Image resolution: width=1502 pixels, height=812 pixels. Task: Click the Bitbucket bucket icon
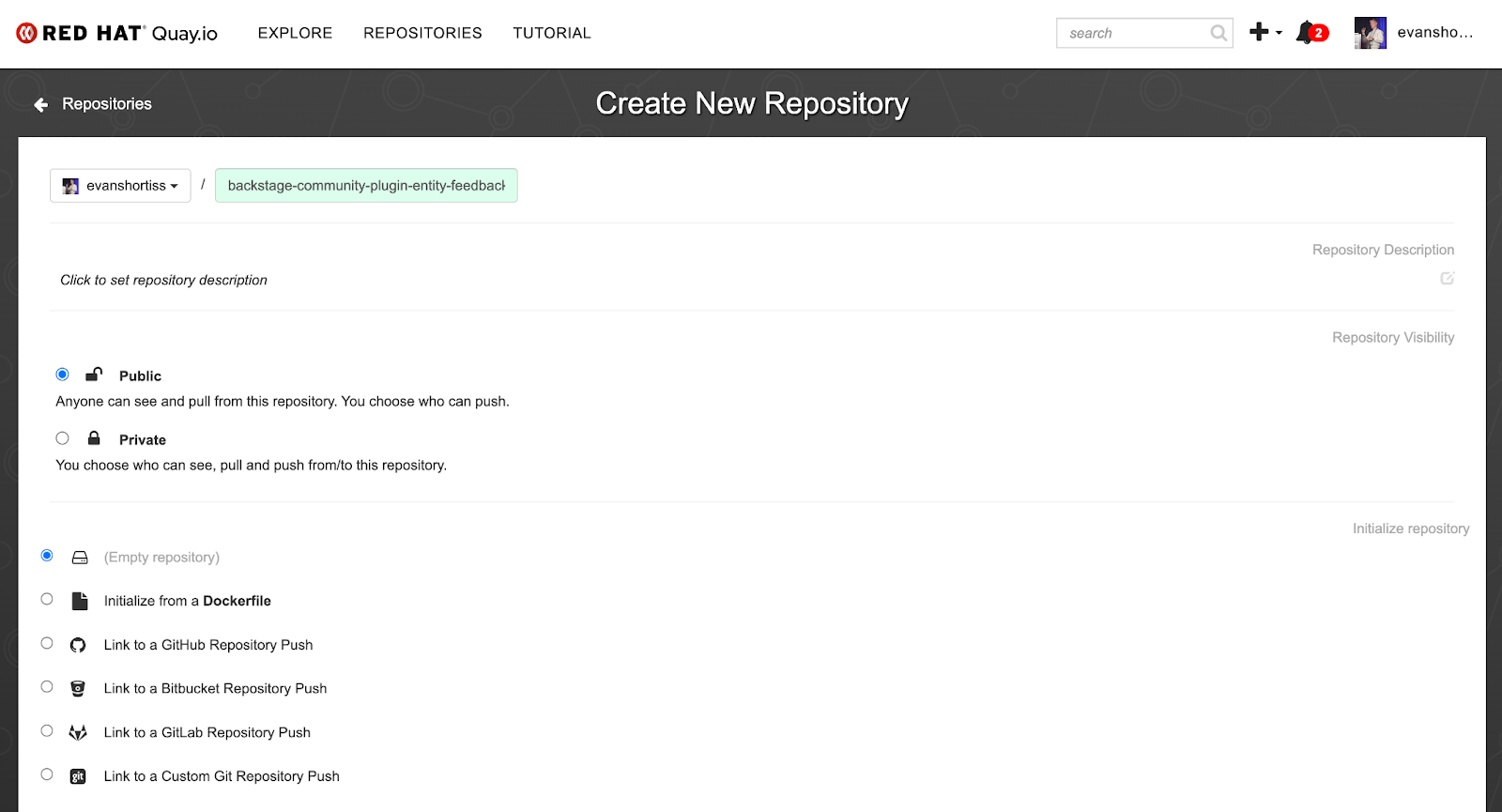[78, 689]
